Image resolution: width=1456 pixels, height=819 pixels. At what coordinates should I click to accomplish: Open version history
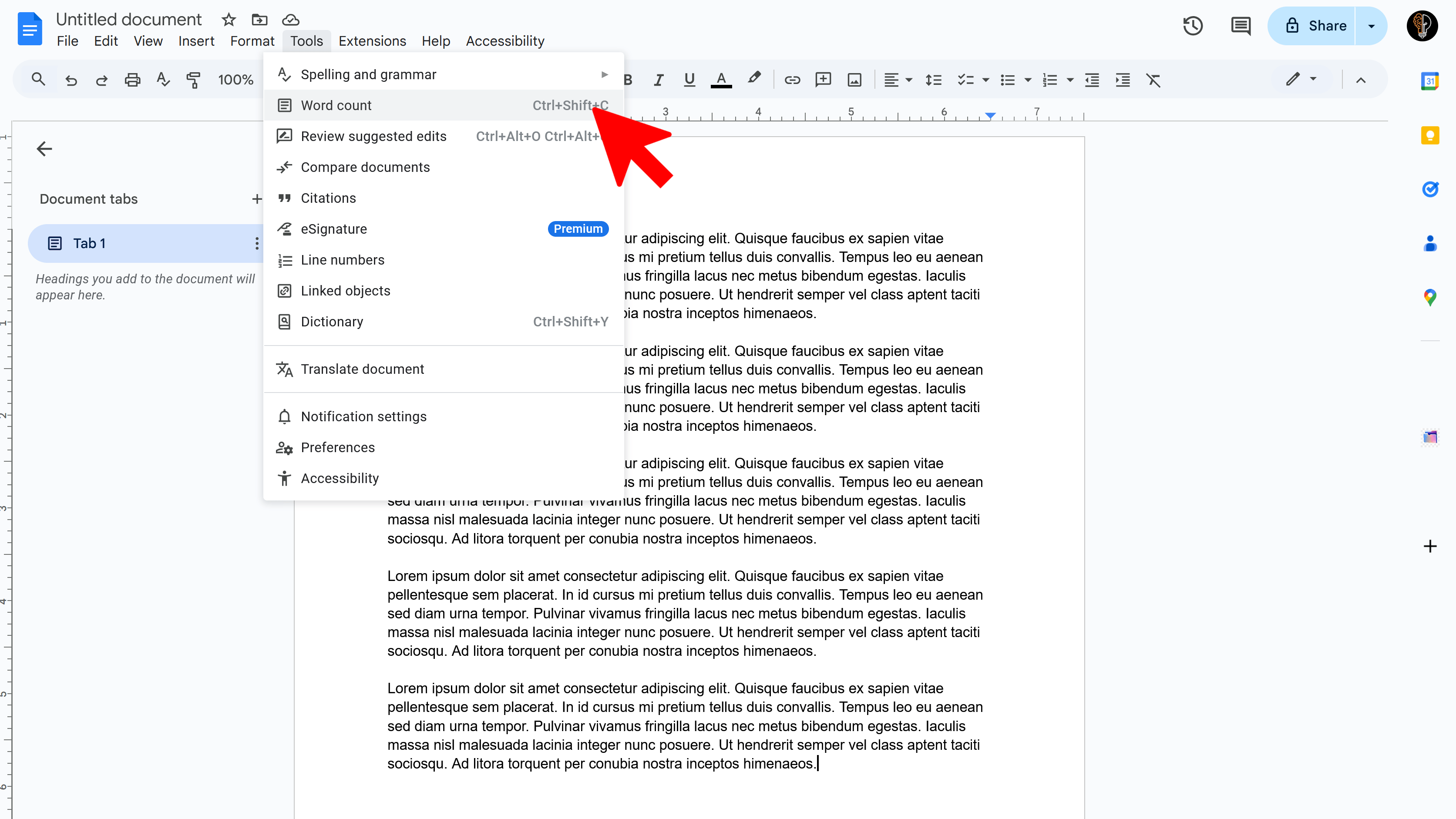click(1193, 25)
